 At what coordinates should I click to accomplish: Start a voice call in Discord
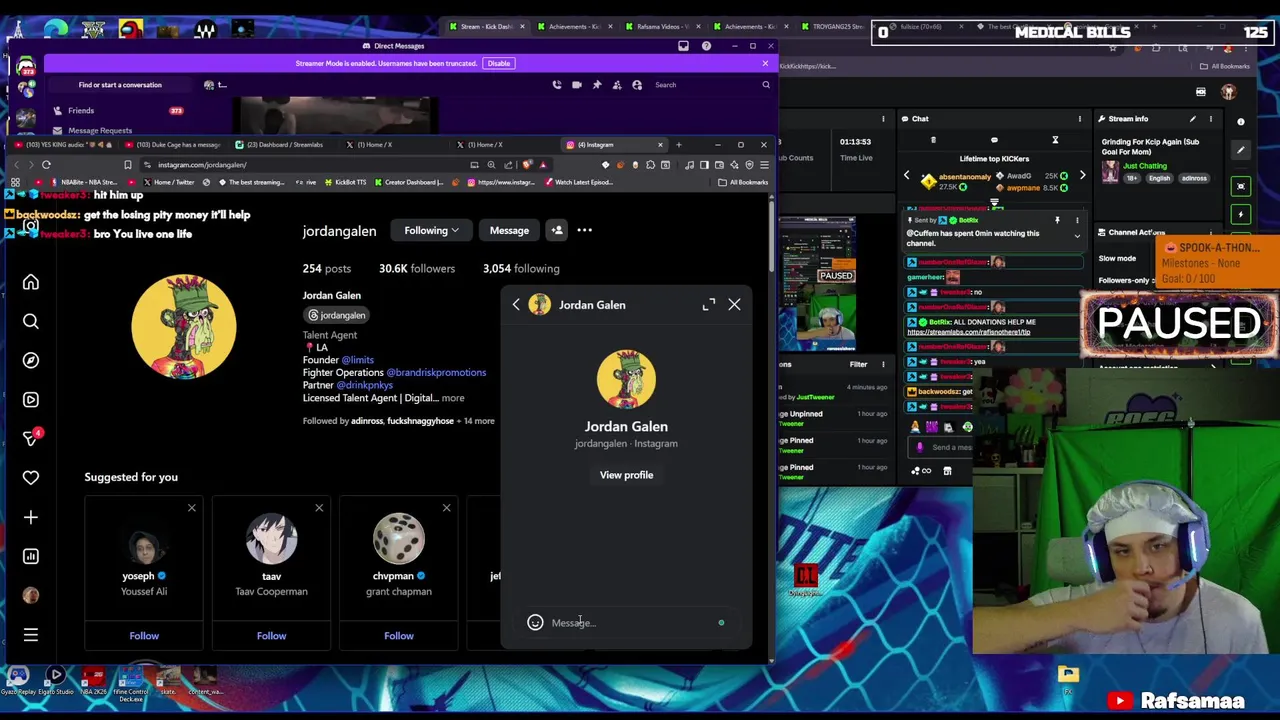click(557, 85)
